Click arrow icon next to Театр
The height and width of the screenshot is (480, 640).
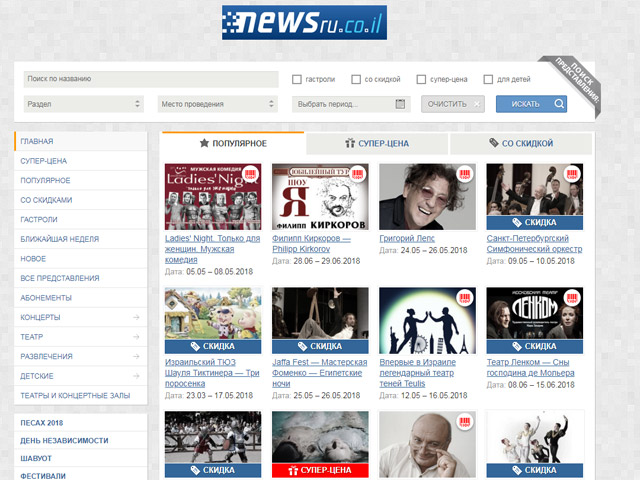click(136, 337)
